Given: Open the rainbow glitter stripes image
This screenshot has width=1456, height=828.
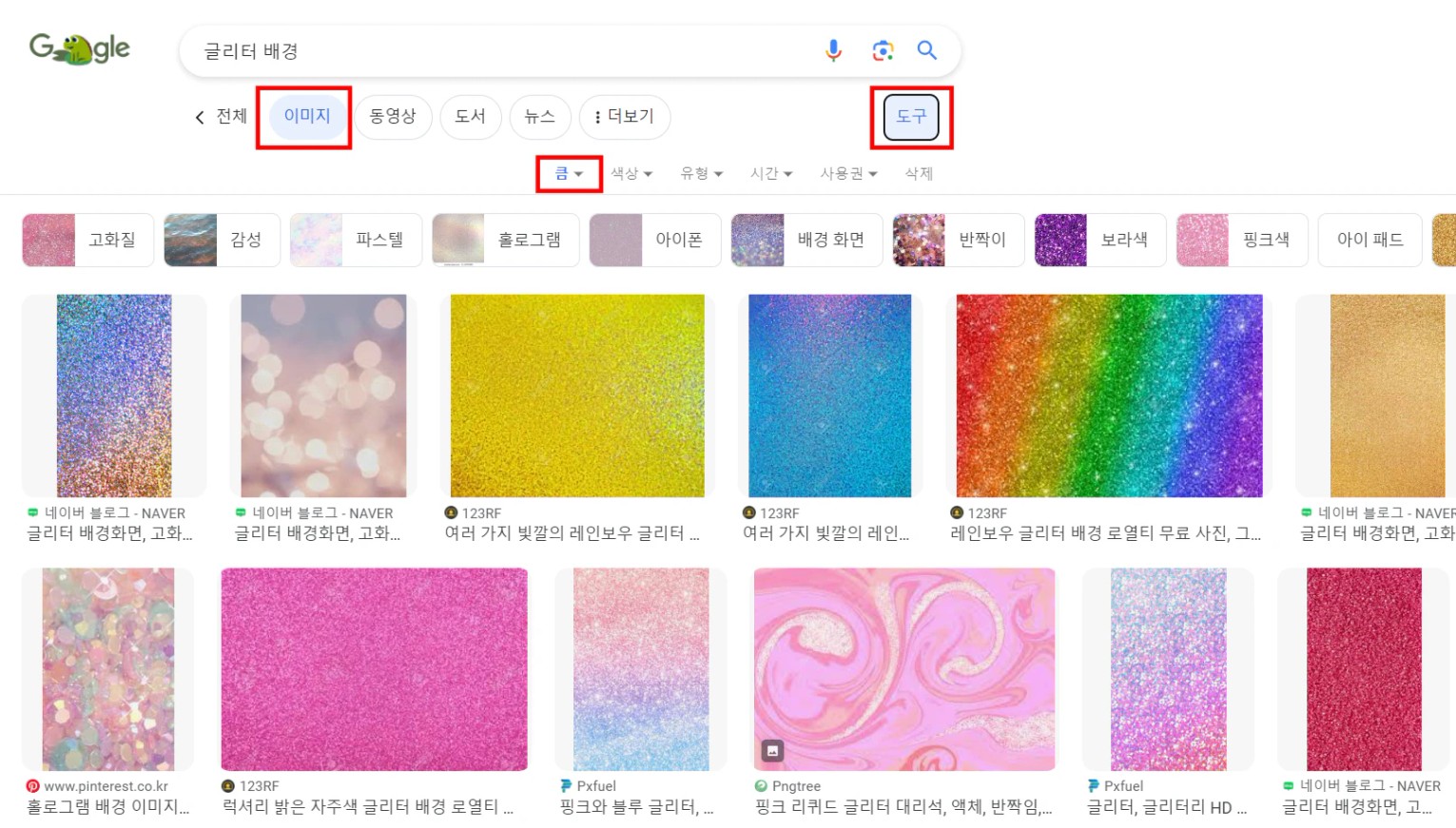Looking at the screenshot, I should [1109, 395].
